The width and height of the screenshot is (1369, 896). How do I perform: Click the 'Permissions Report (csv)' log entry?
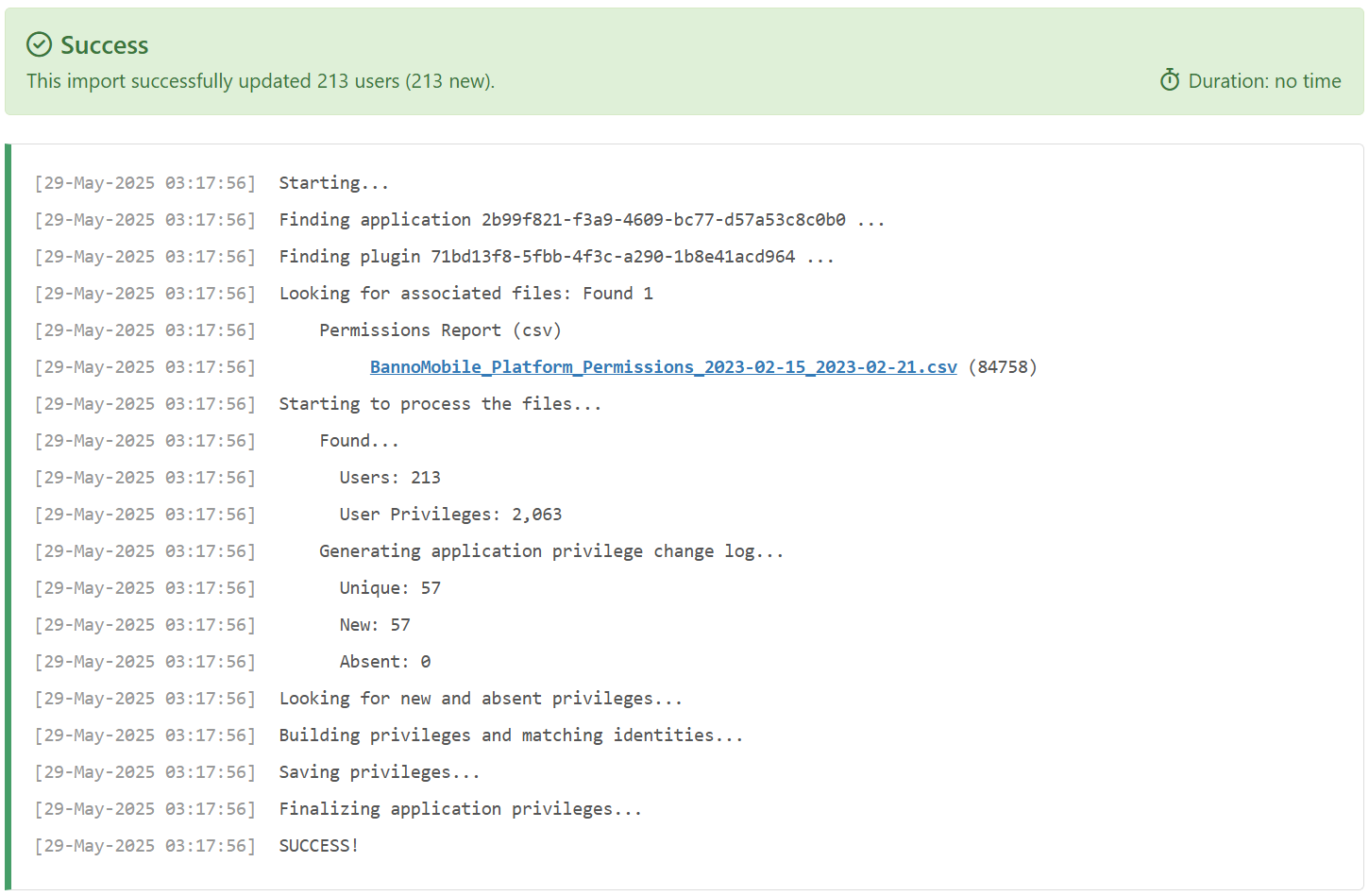pyautogui.click(x=440, y=330)
